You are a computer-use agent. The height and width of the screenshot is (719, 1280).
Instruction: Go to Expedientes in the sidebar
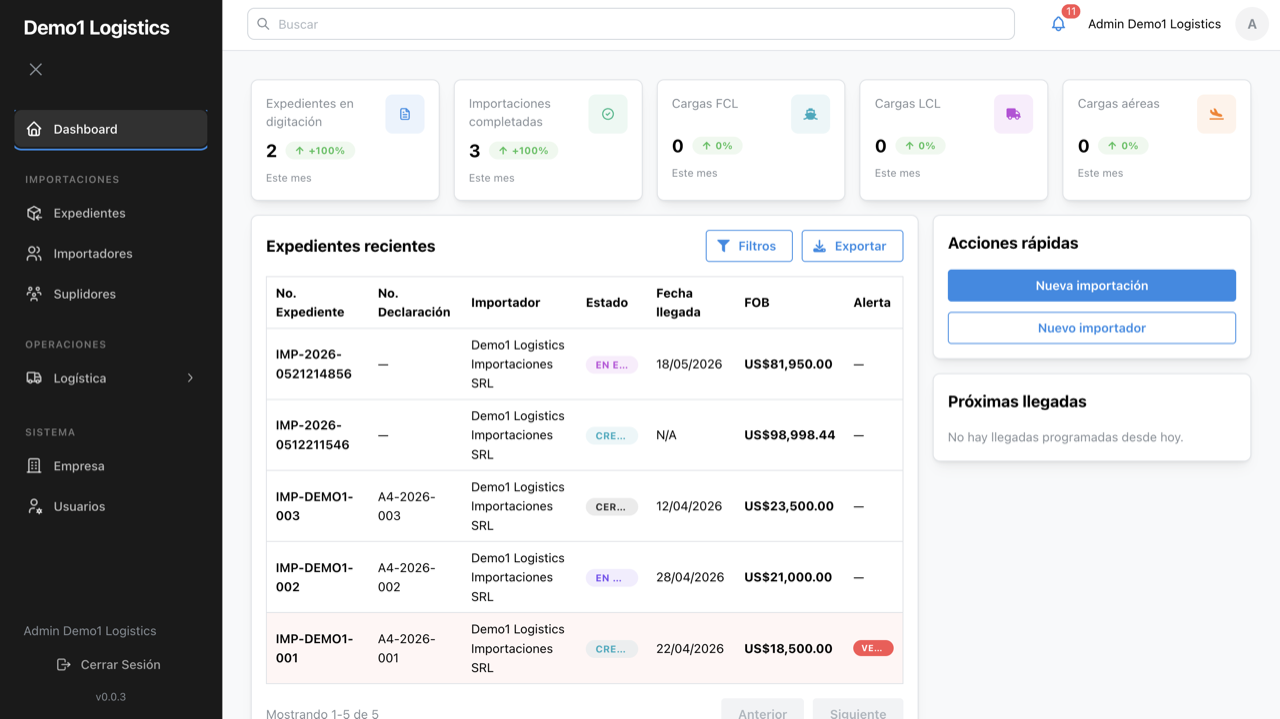(x=111, y=213)
